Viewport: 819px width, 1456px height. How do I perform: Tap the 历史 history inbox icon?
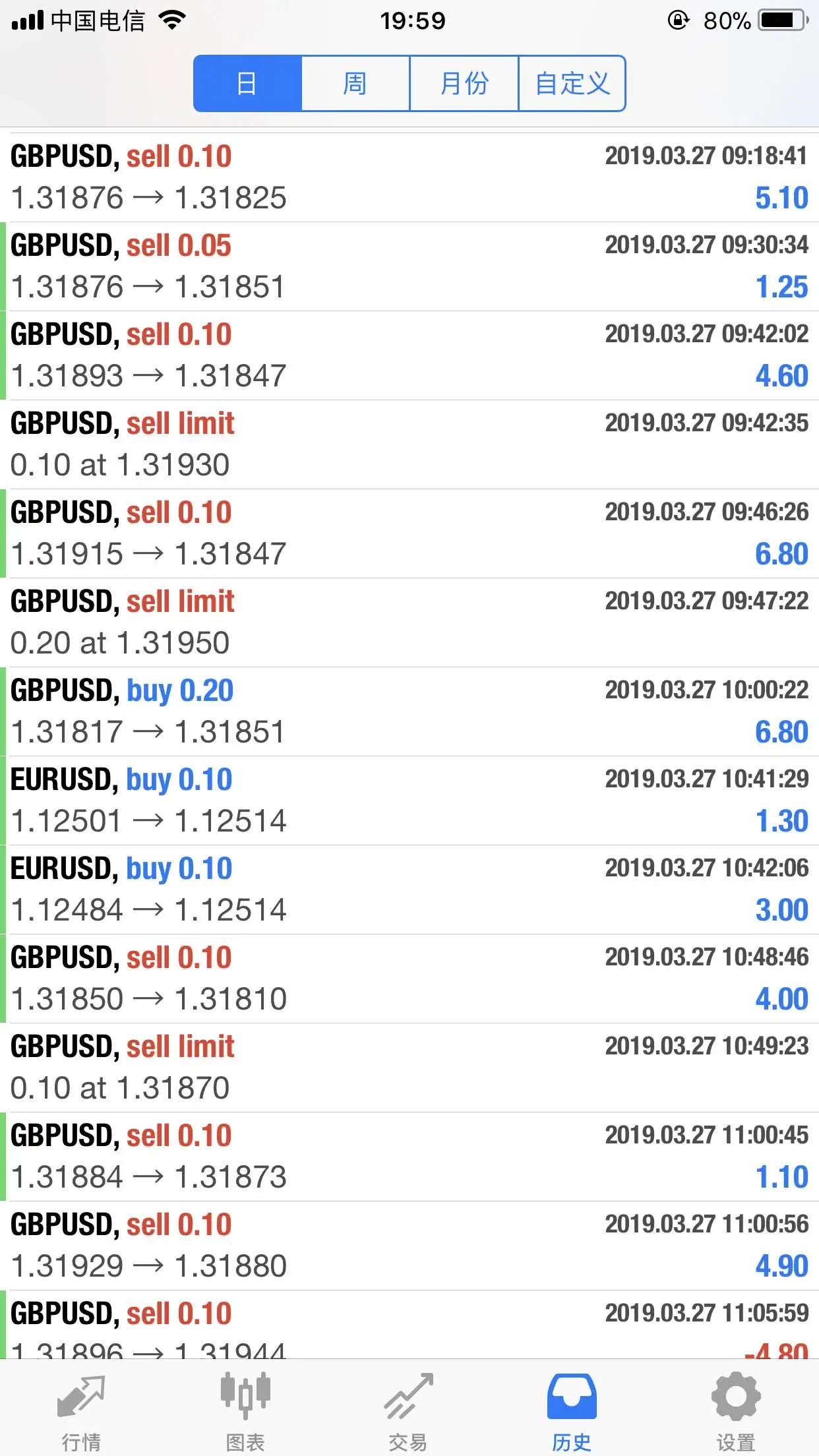point(572,1396)
